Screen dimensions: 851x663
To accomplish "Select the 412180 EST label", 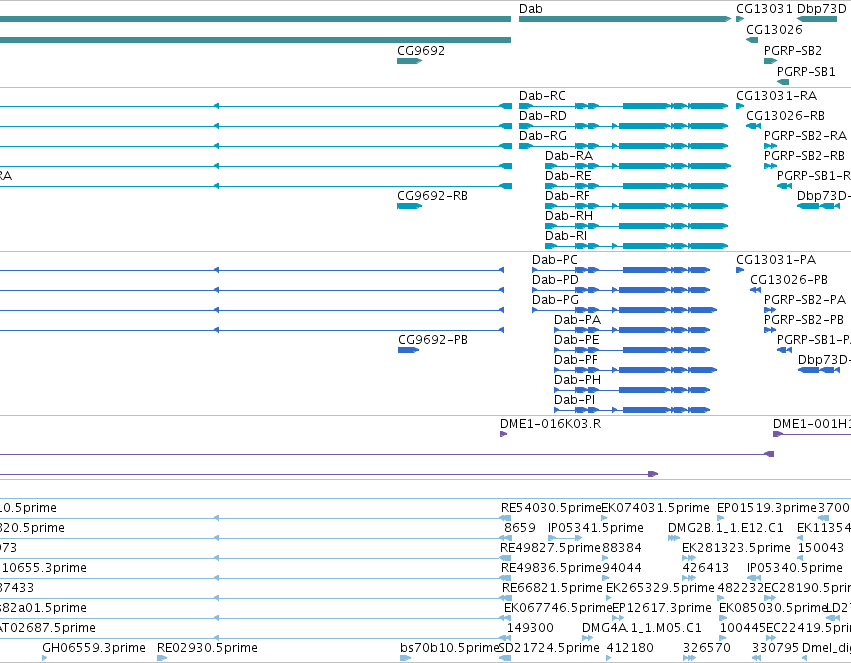I will coord(630,648).
